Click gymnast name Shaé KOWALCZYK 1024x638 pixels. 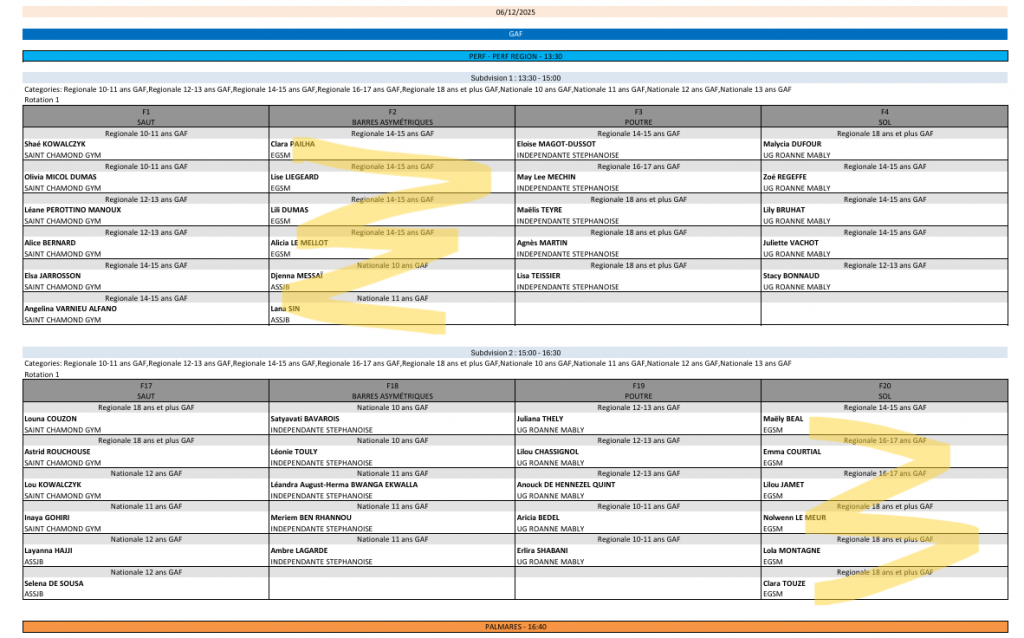[x=56, y=144]
